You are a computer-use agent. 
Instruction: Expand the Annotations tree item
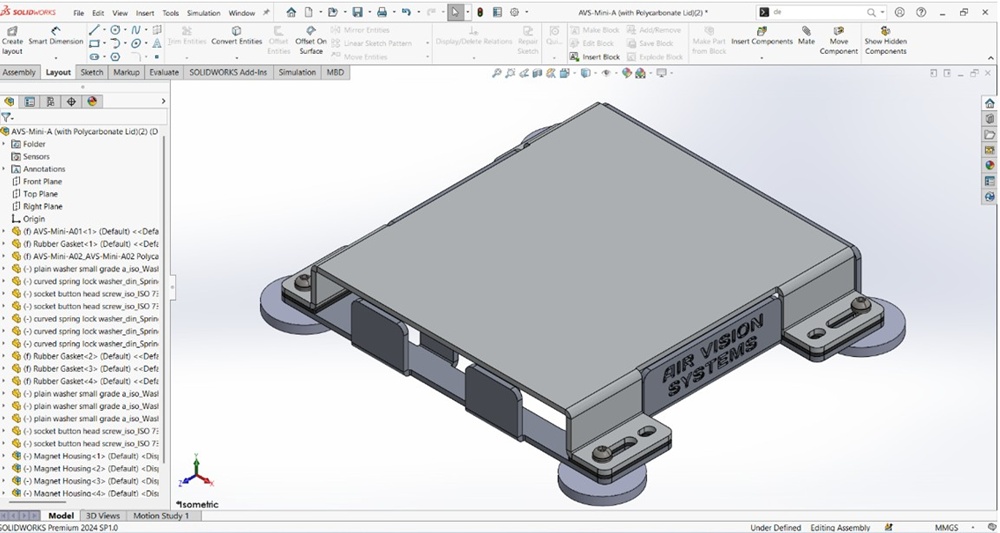[4, 169]
